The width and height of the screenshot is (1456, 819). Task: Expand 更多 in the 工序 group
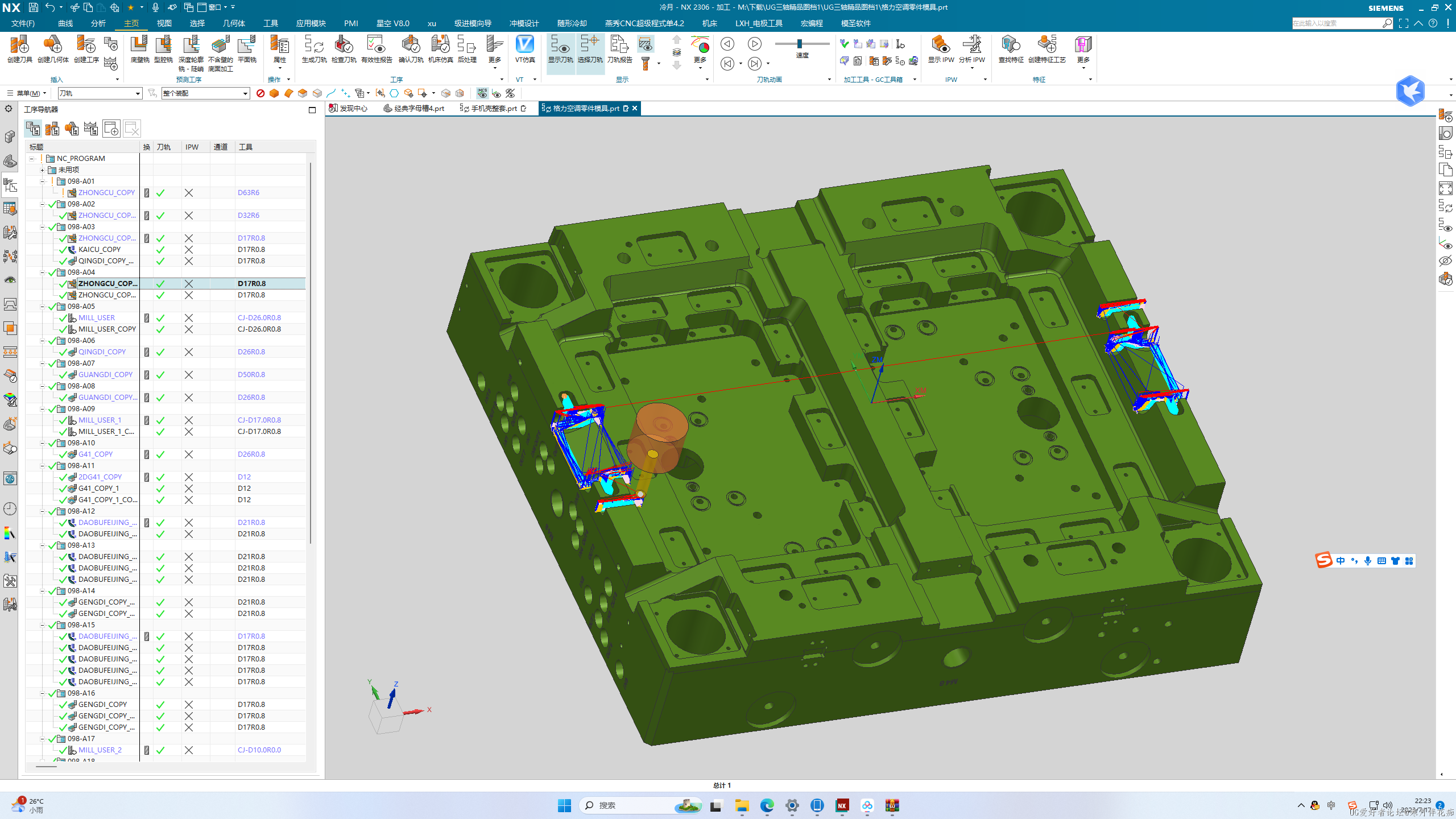[x=494, y=53]
